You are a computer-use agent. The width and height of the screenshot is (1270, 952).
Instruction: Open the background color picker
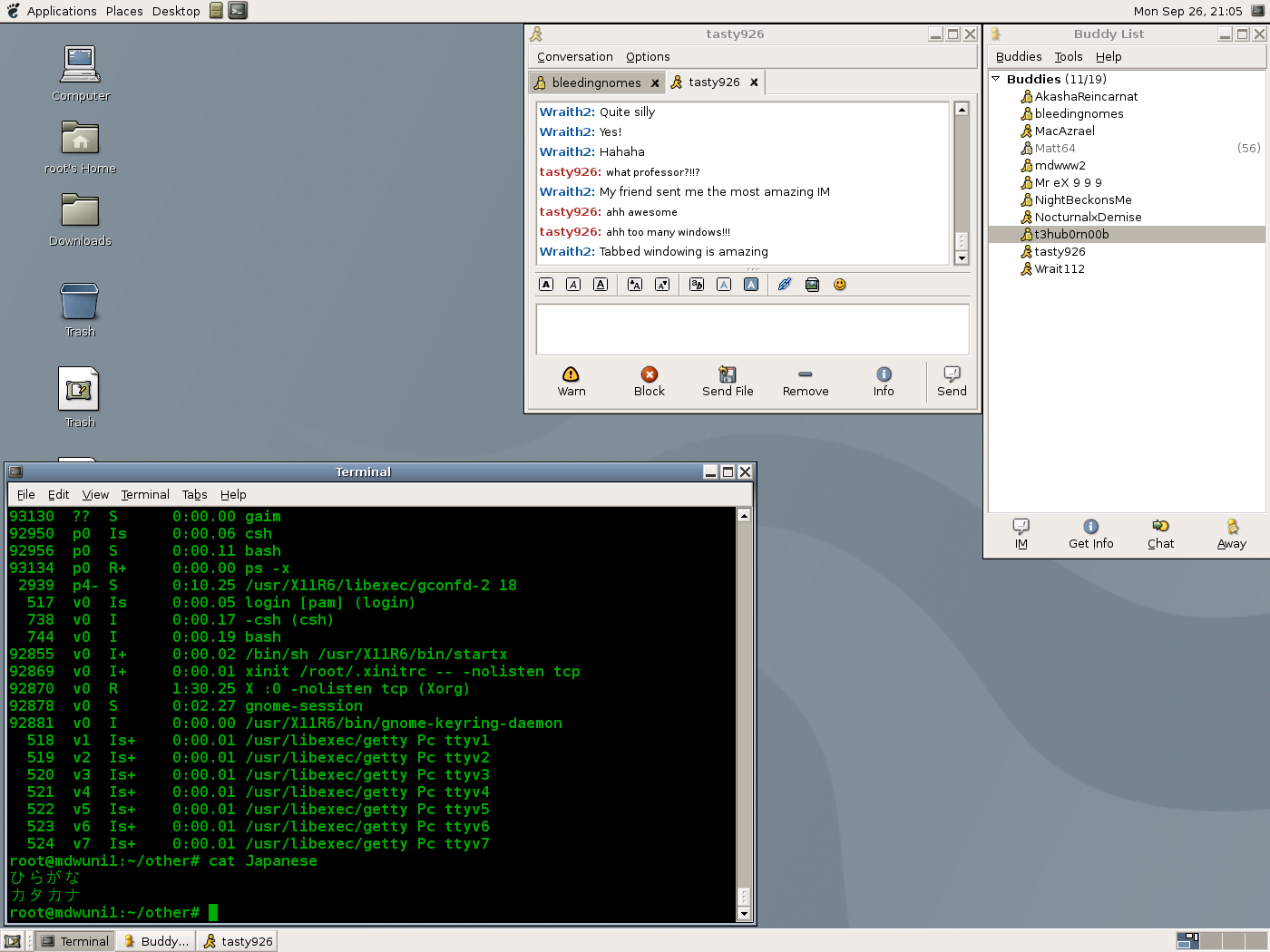pyautogui.click(x=751, y=285)
